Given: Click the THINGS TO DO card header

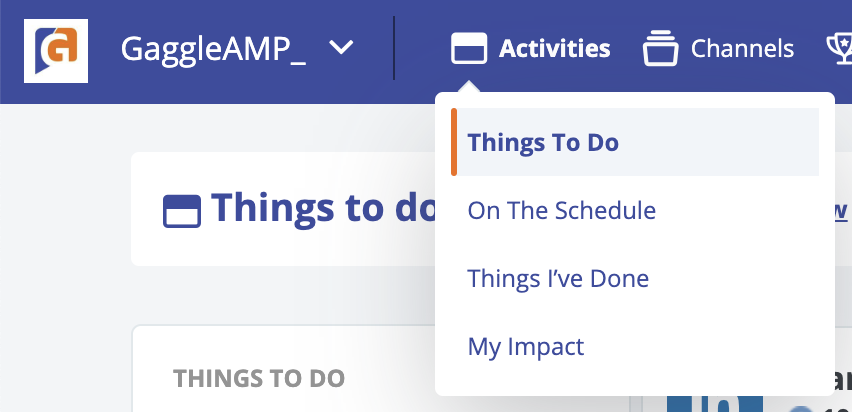Looking at the screenshot, I should point(259,379).
